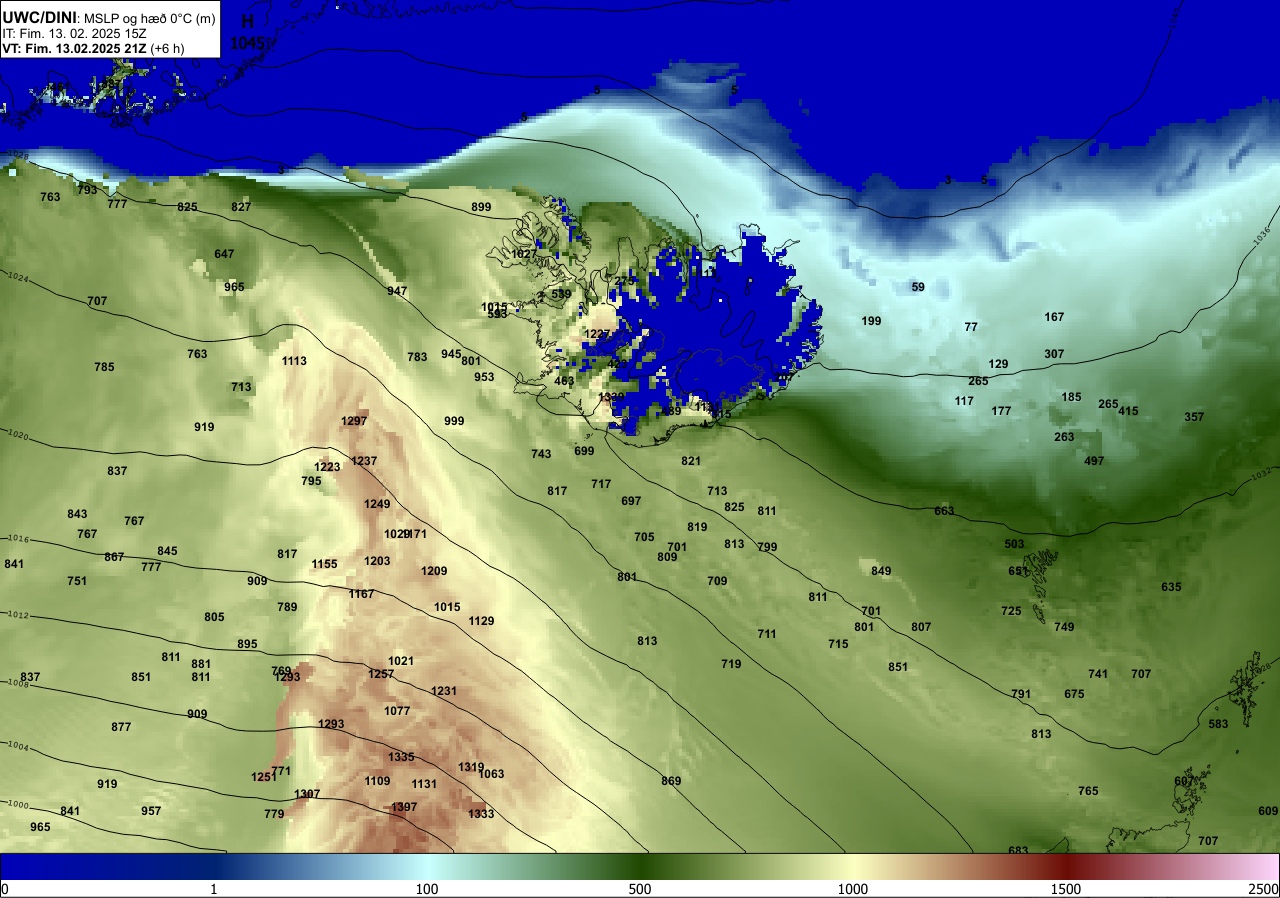Click the height value 749
The height and width of the screenshot is (898, 1280).
point(1064,627)
